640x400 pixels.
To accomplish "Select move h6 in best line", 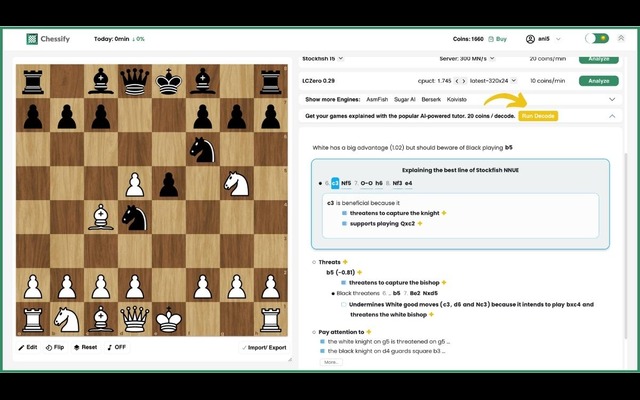I will [x=379, y=183].
